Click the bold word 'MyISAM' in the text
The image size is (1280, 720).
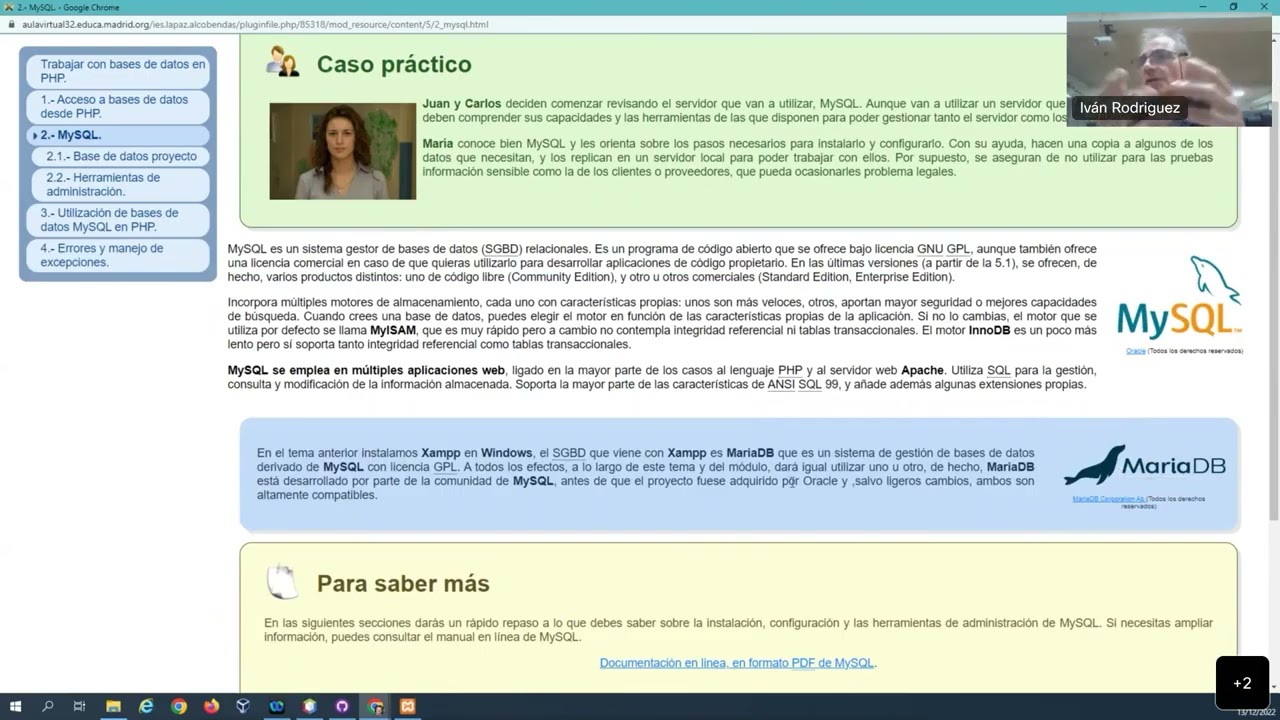point(393,330)
